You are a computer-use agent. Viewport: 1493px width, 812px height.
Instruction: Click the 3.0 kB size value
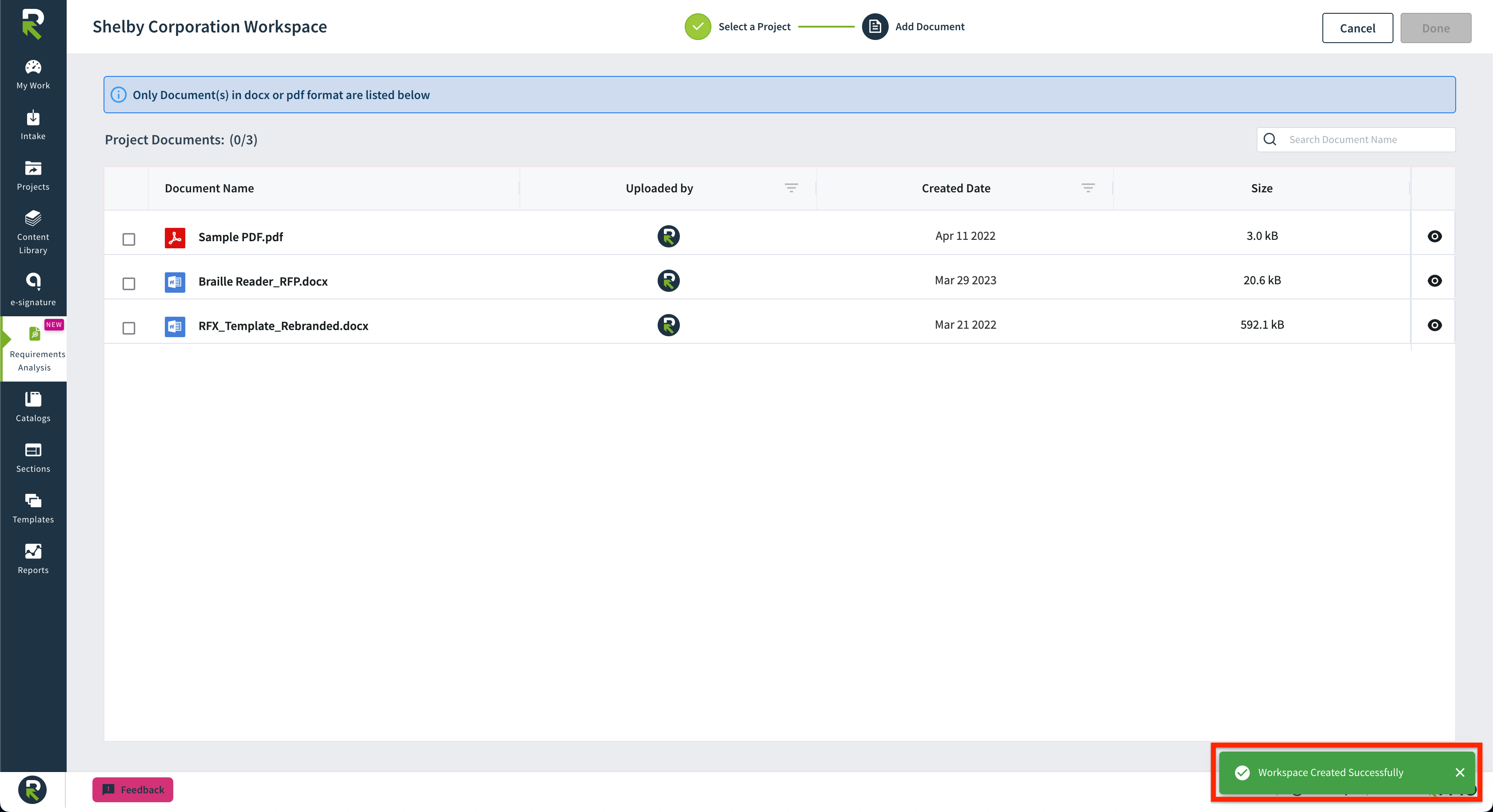(1262, 236)
